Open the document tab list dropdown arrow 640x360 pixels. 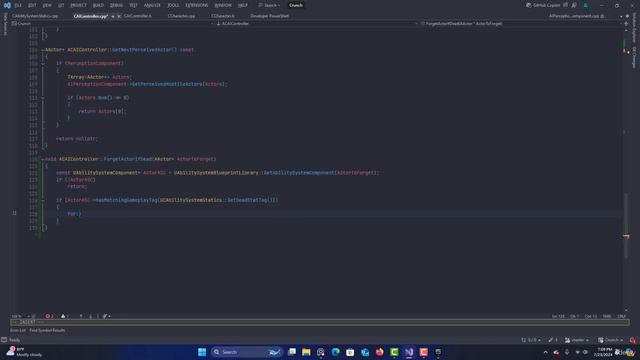[x=621, y=16]
